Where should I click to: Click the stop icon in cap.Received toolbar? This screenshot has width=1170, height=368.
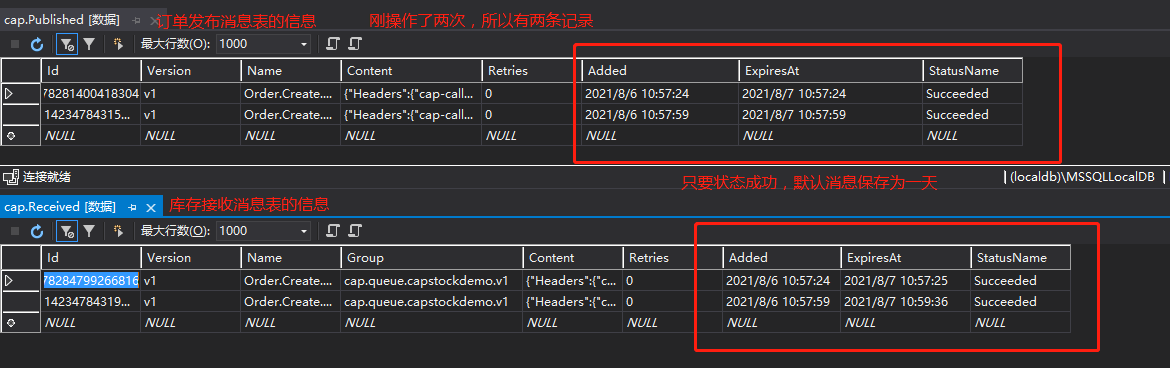(14, 231)
